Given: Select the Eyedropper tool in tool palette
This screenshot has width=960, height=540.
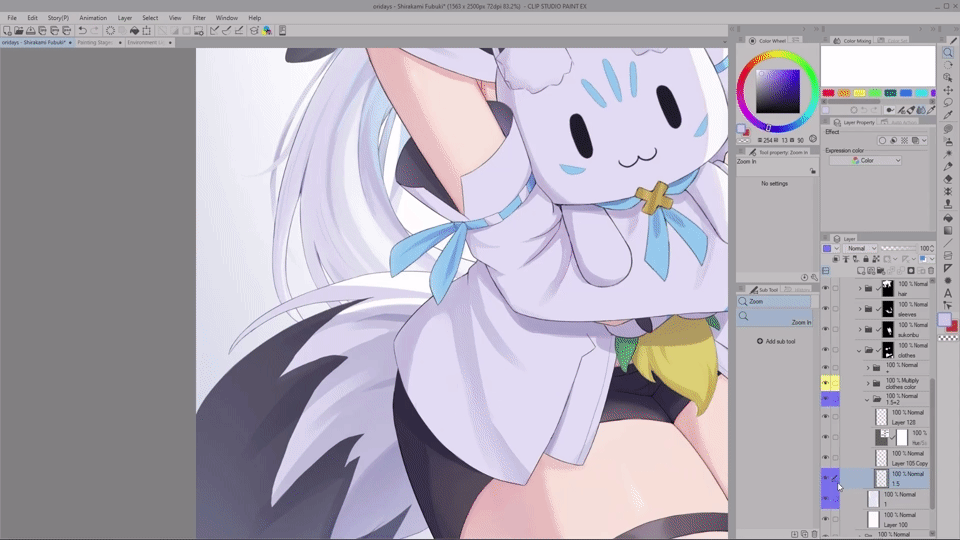Looking at the screenshot, I should tap(948, 115).
